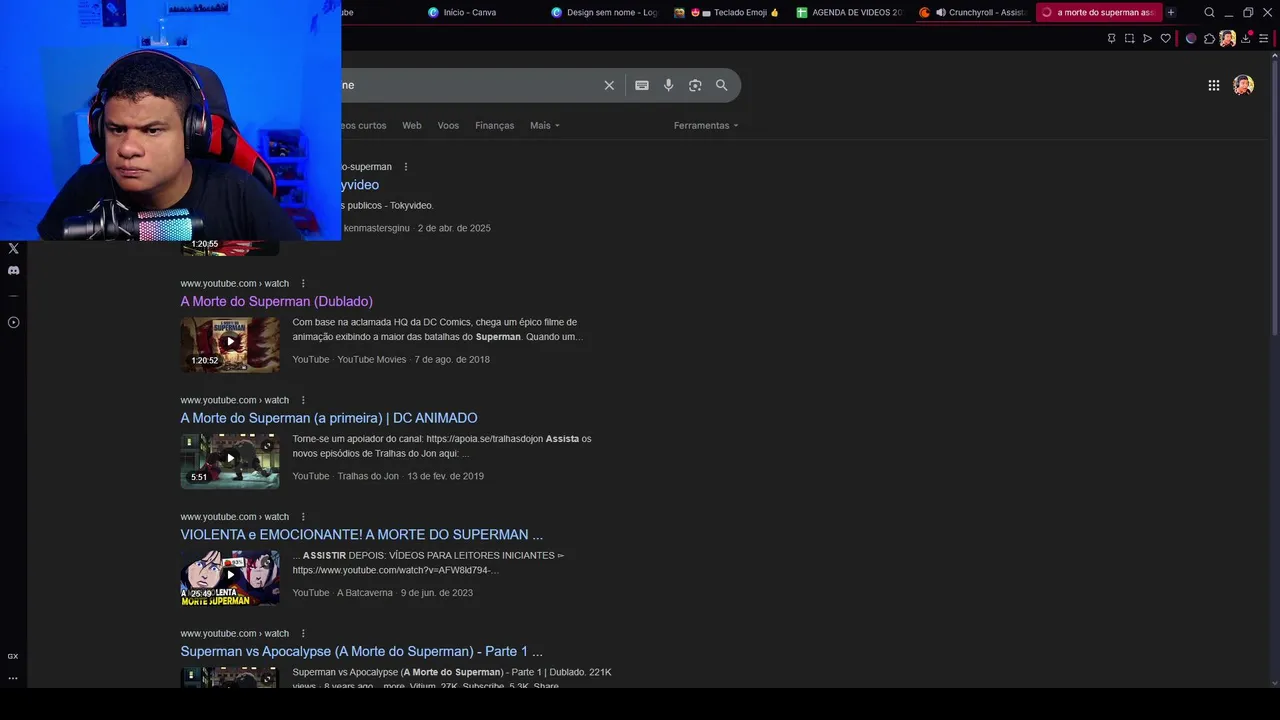The height and width of the screenshot is (720, 1280).
Task: Open the sidebar three-dots setup menu
Action: [13, 678]
